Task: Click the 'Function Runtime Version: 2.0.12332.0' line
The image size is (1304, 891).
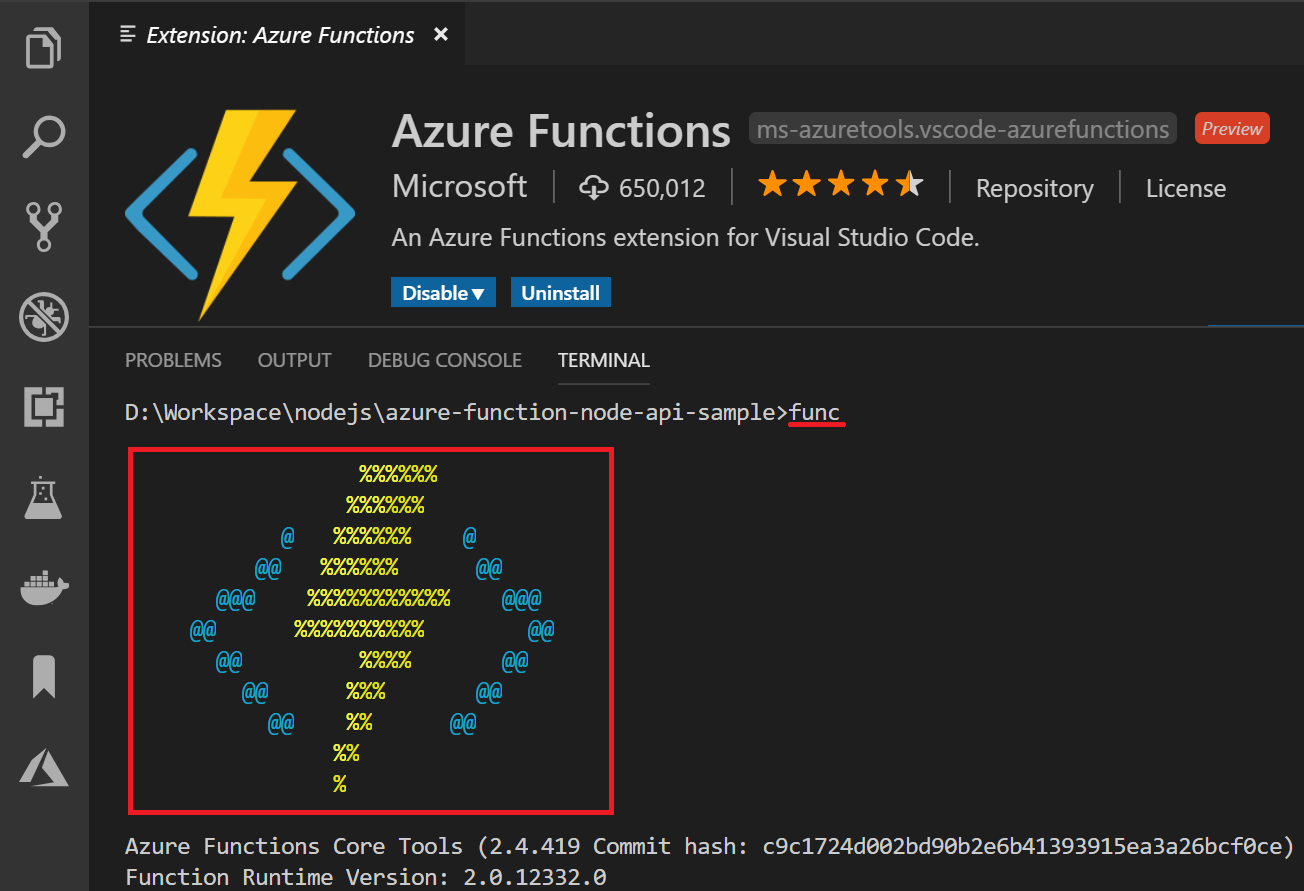Action: pos(365,877)
